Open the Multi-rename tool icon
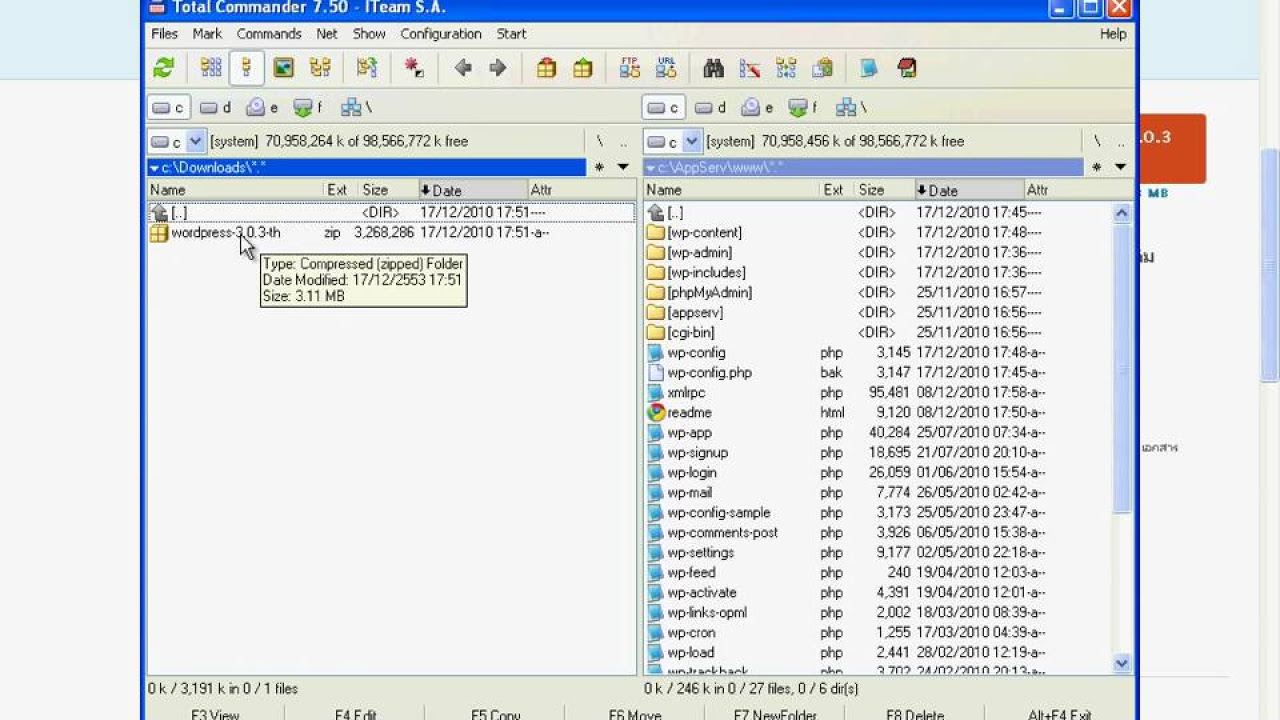Viewport: 1280px width, 720px height. (750, 68)
